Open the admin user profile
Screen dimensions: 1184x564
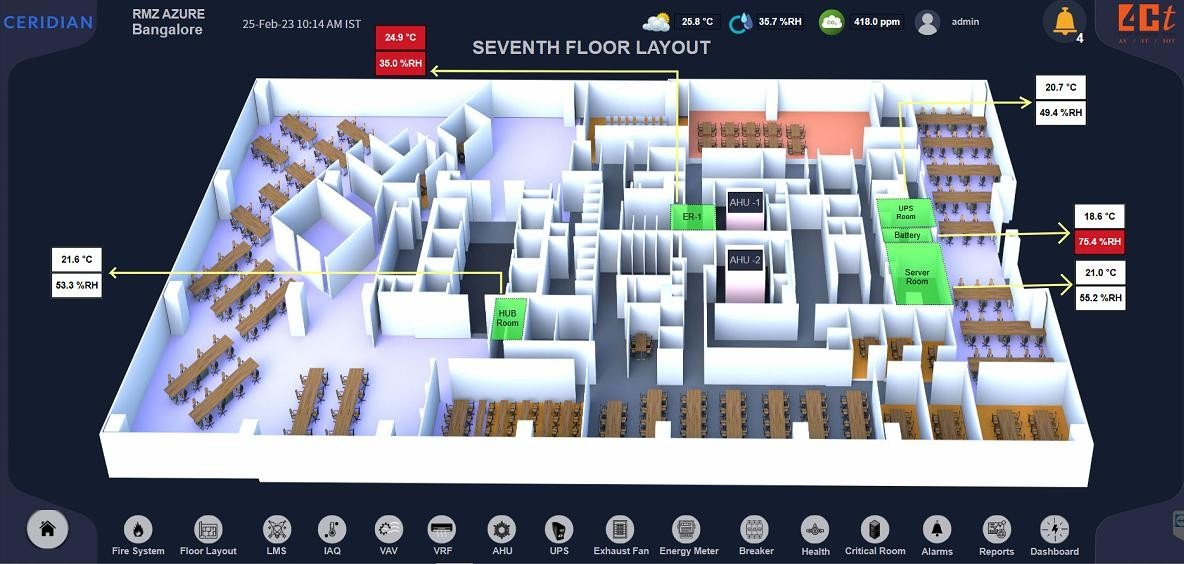coord(927,22)
